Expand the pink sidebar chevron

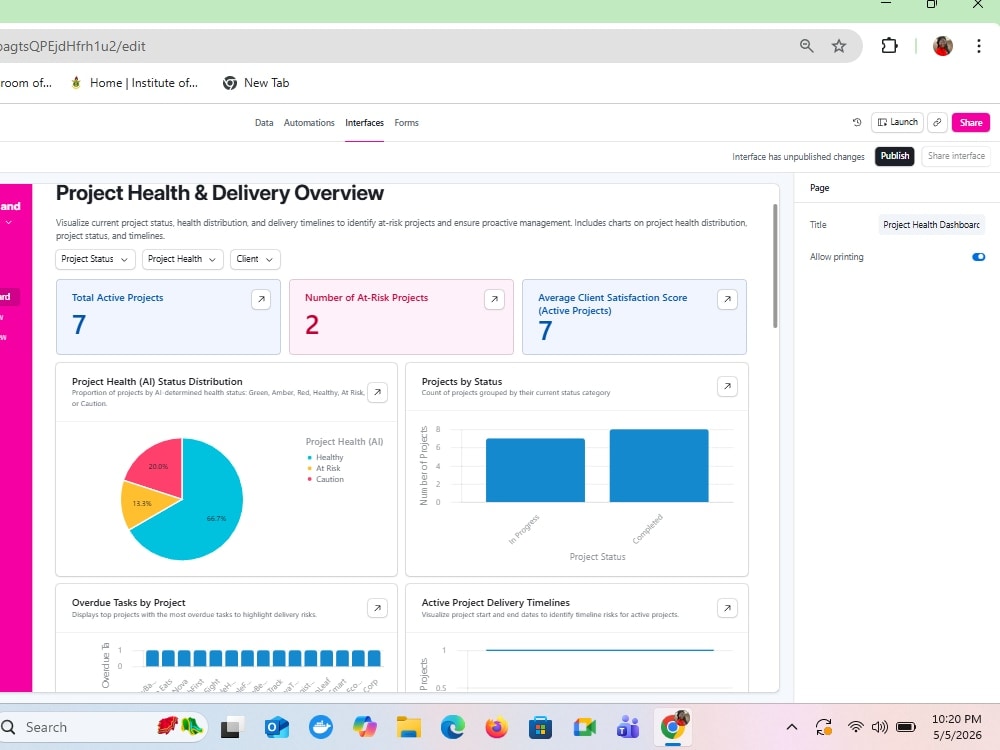8,223
